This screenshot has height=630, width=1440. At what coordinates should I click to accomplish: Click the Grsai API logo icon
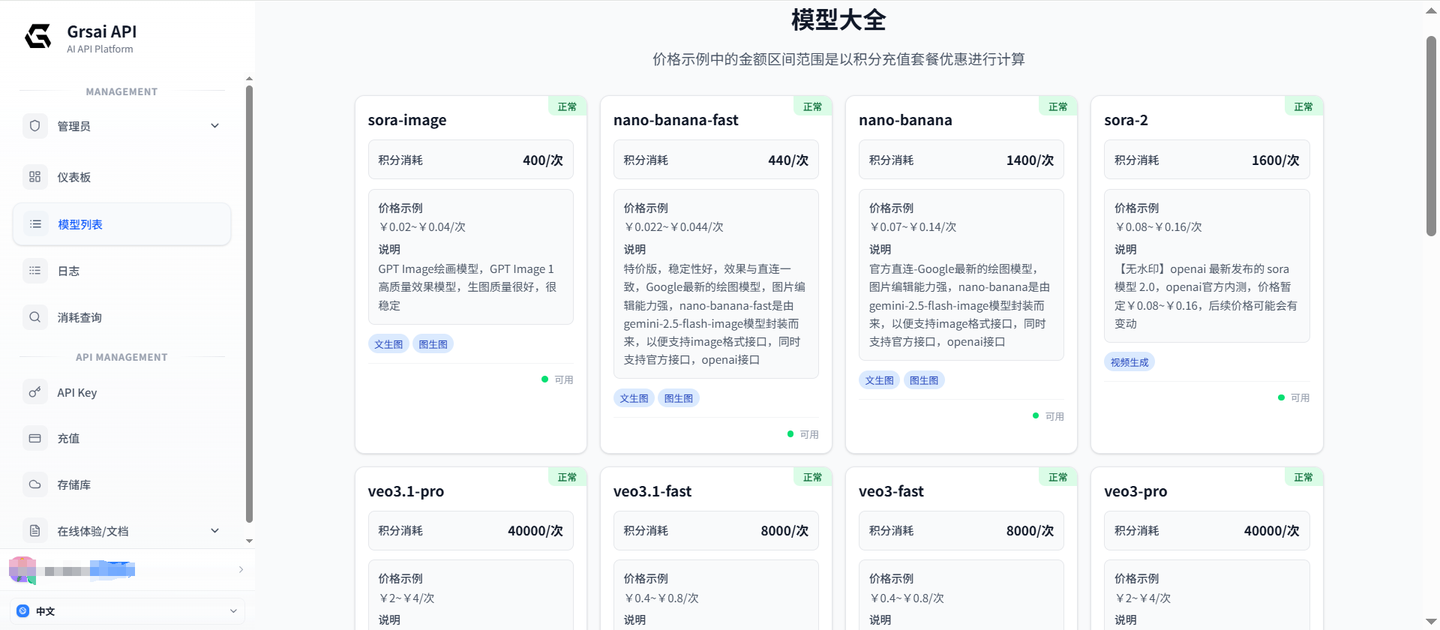(x=38, y=37)
